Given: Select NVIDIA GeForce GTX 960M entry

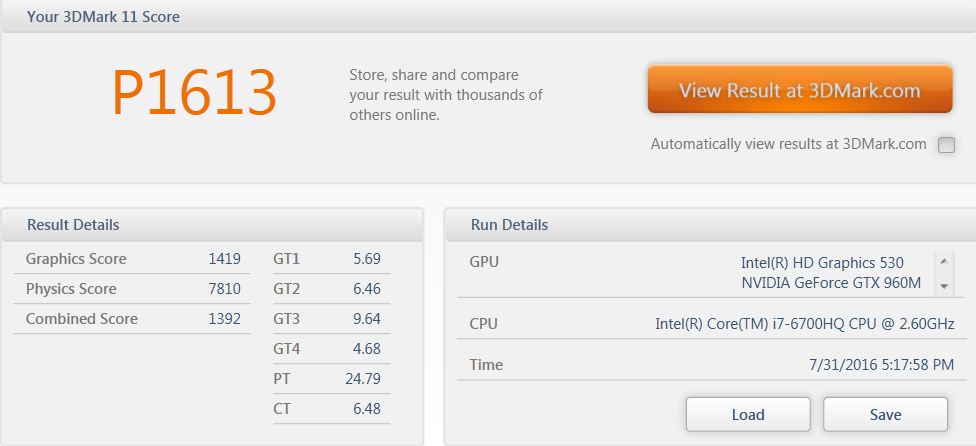Looking at the screenshot, I should pyautogui.click(x=831, y=283).
